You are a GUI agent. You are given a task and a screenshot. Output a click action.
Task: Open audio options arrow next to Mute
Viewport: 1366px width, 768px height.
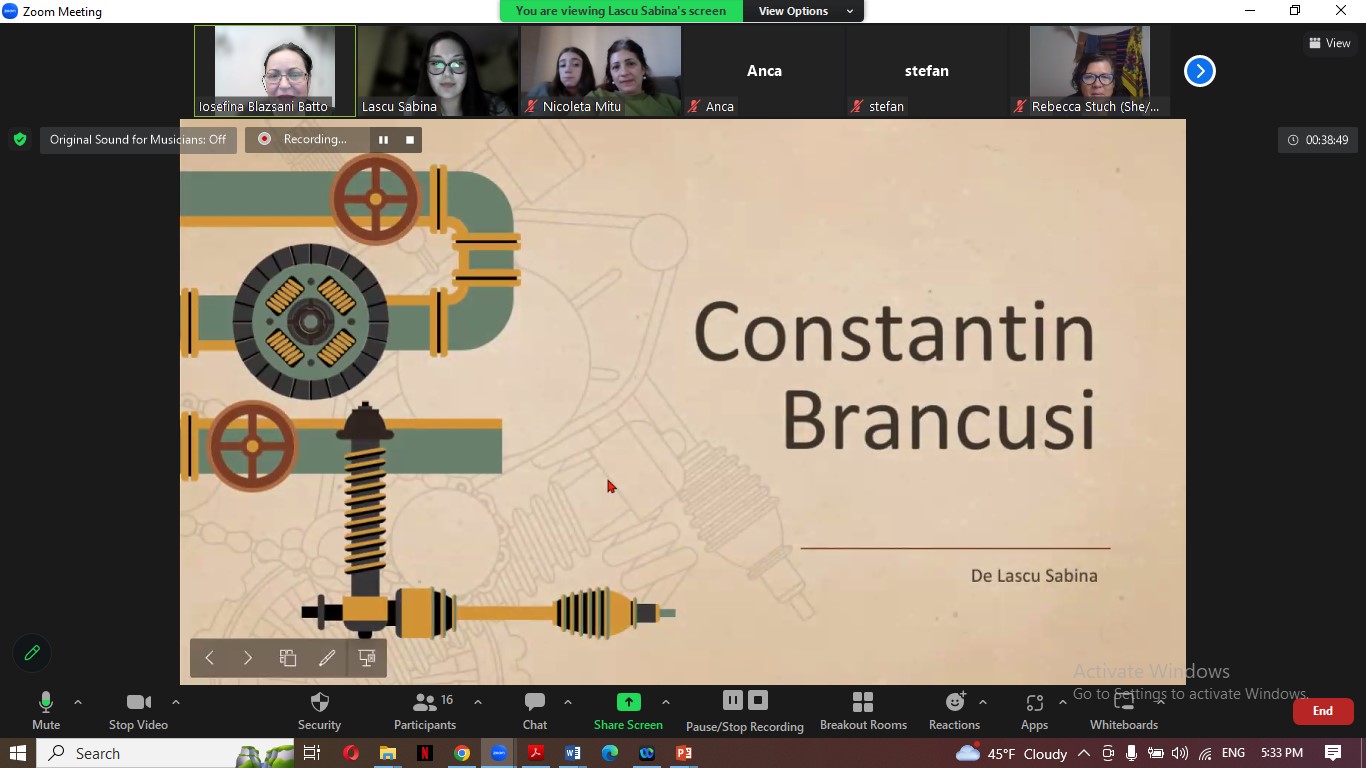click(78, 702)
